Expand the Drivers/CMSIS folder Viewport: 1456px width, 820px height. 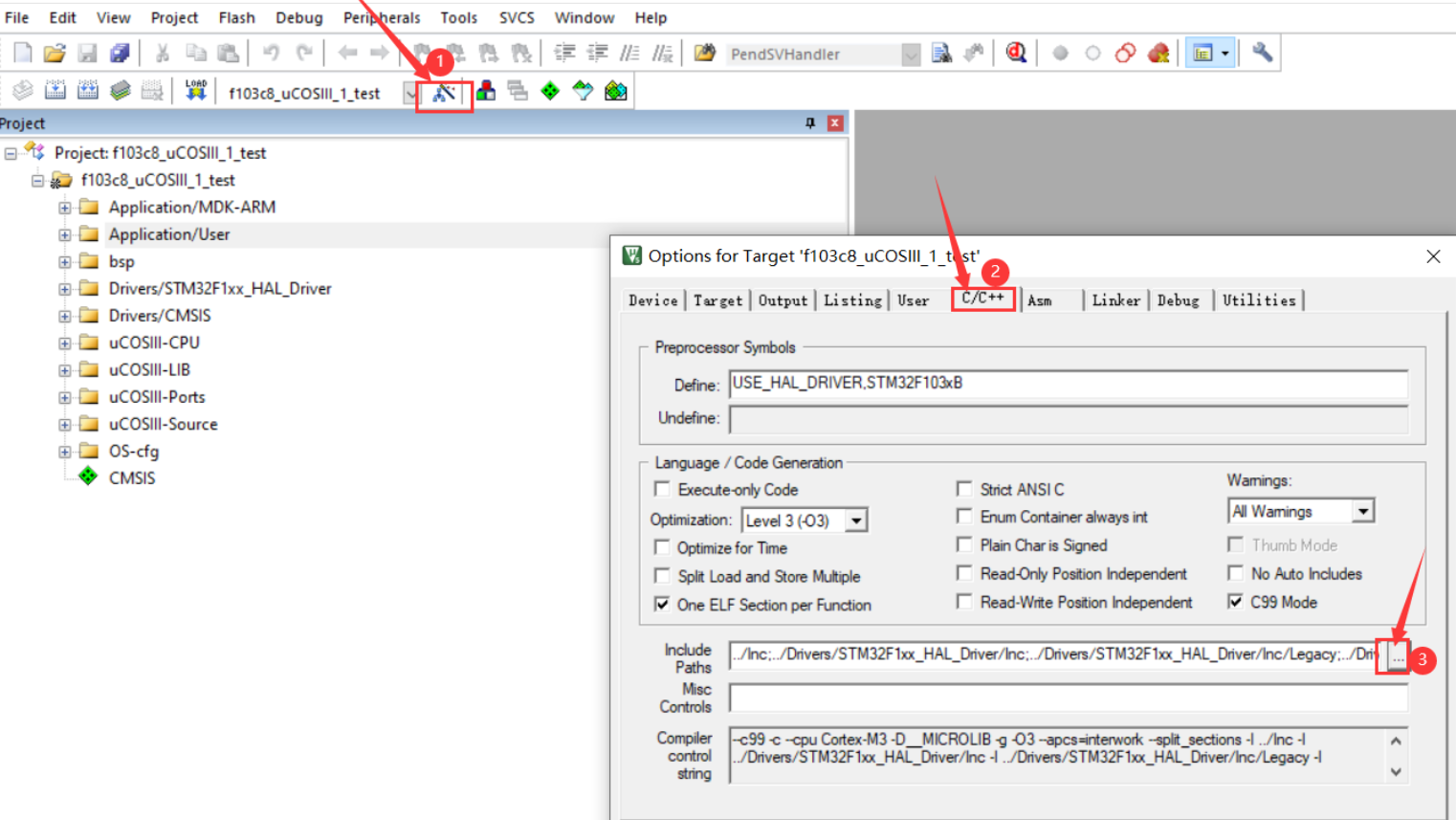coord(64,316)
